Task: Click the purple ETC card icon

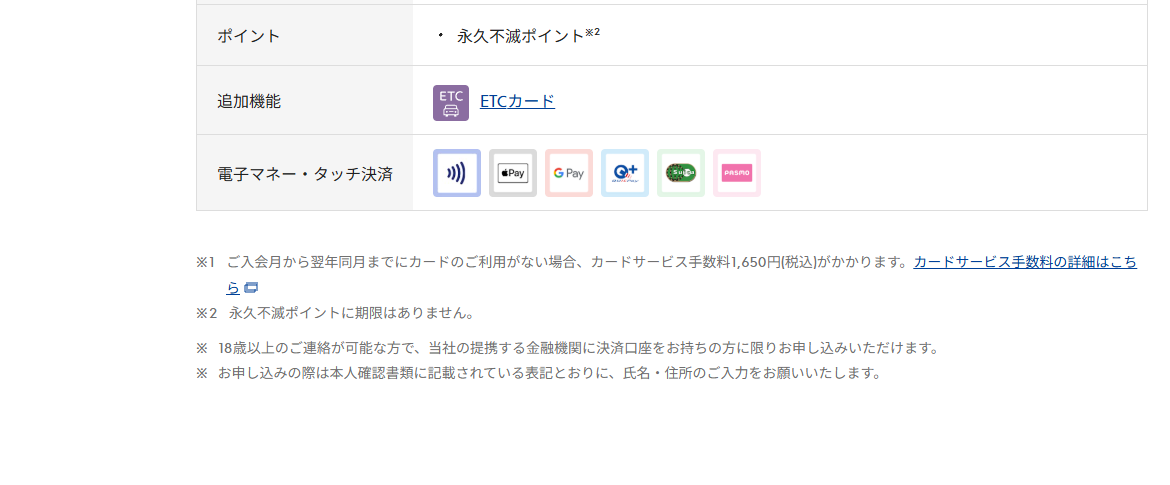Action: tap(451, 102)
